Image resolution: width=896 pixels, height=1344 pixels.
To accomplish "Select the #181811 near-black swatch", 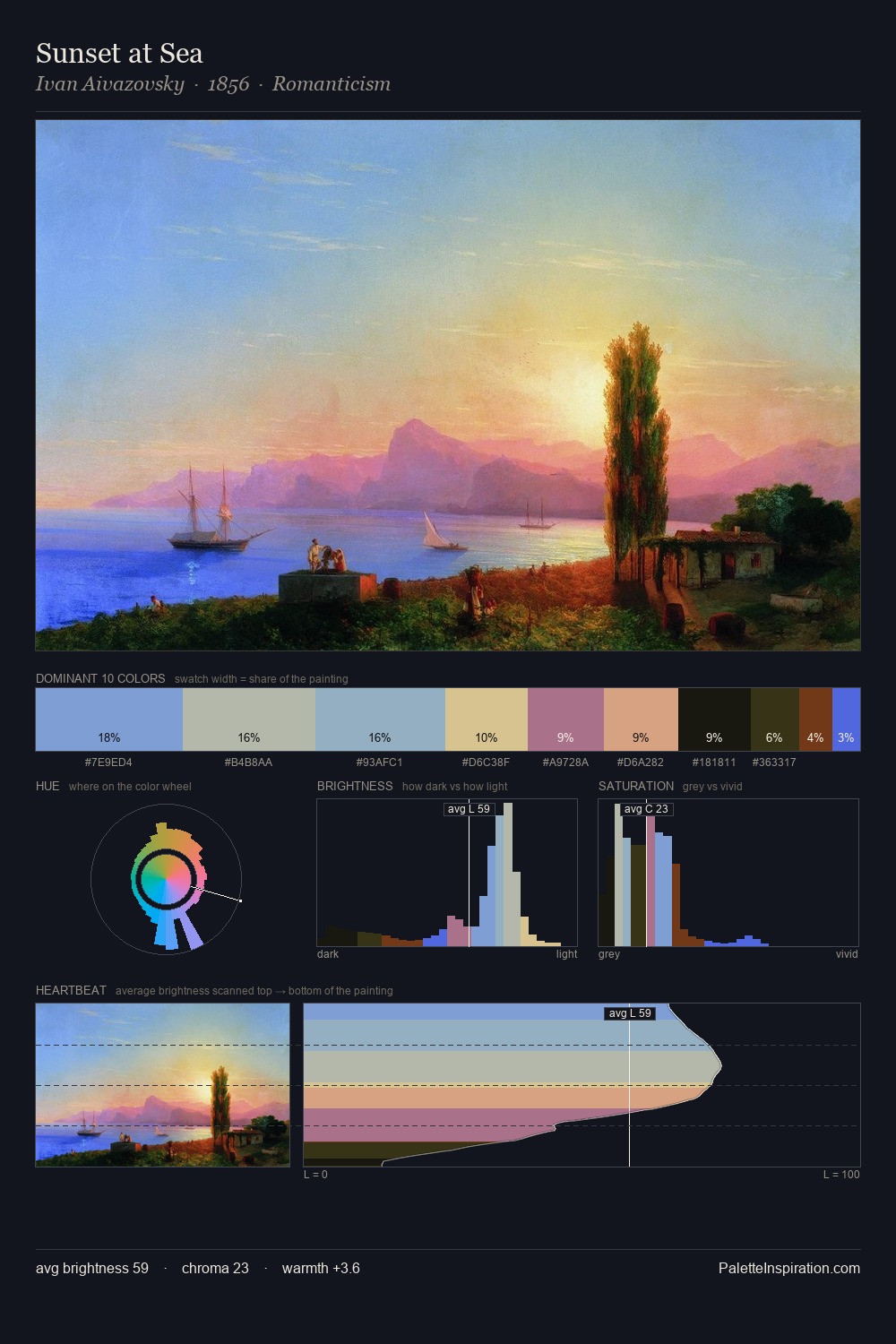I will pos(714,719).
